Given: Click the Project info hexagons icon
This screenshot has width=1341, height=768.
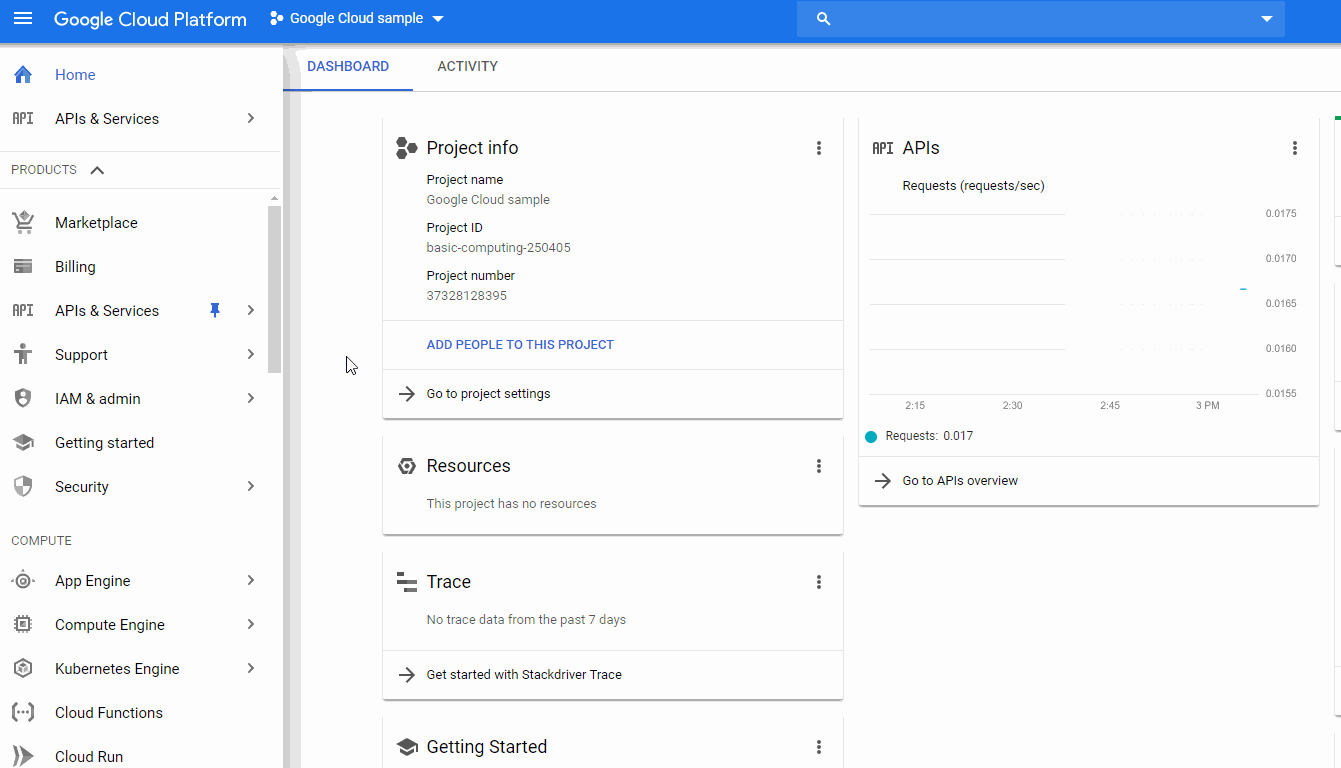Looking at the screenshot, I should 406,148.
